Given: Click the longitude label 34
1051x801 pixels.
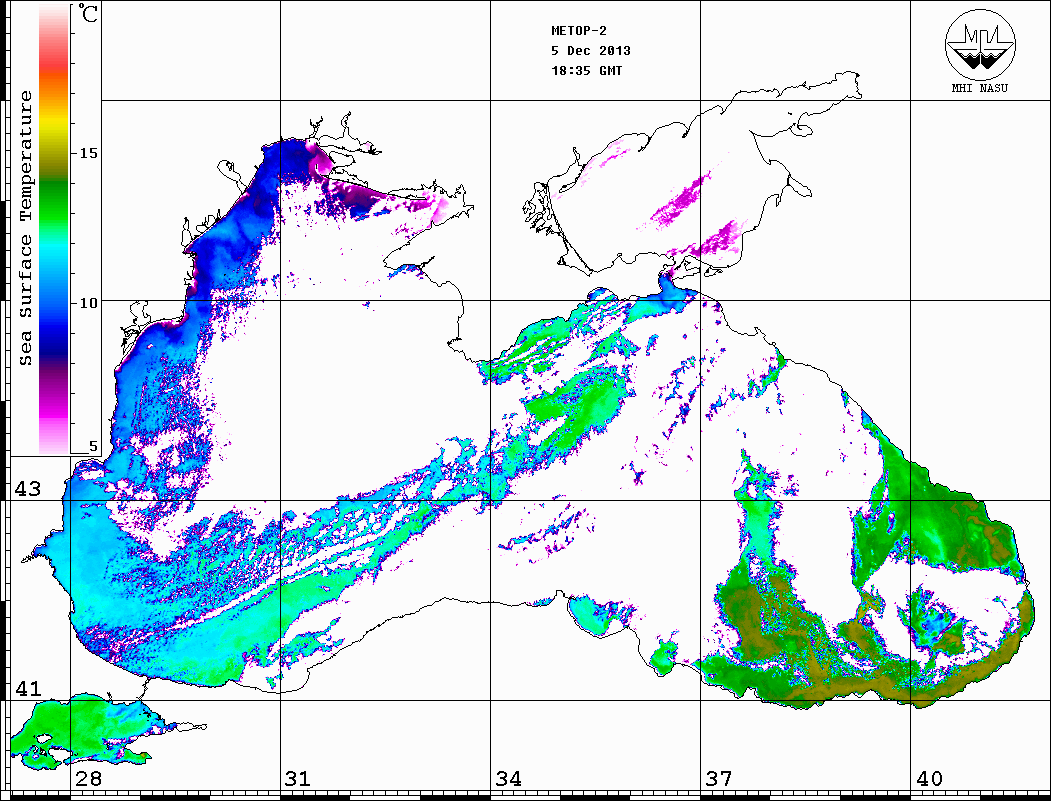Looking at the screenshot, I should 508,779.
